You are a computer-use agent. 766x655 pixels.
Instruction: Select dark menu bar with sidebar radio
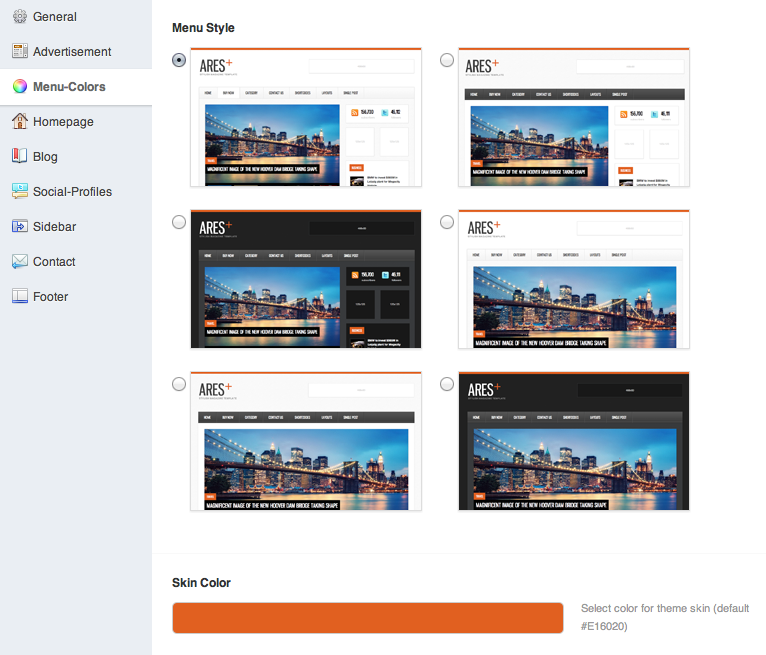[x=447, y=60]
